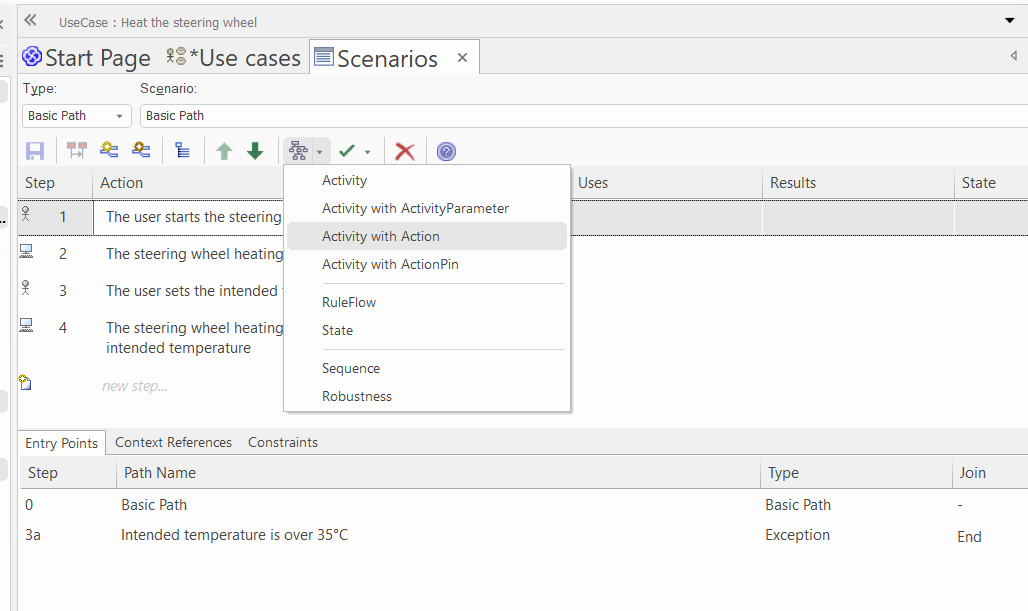The width and height of the screenshot is (1028, 611).
Task: Expand the dropdown arrow beside checkmark icon
Action: click(x=367, y=152)
